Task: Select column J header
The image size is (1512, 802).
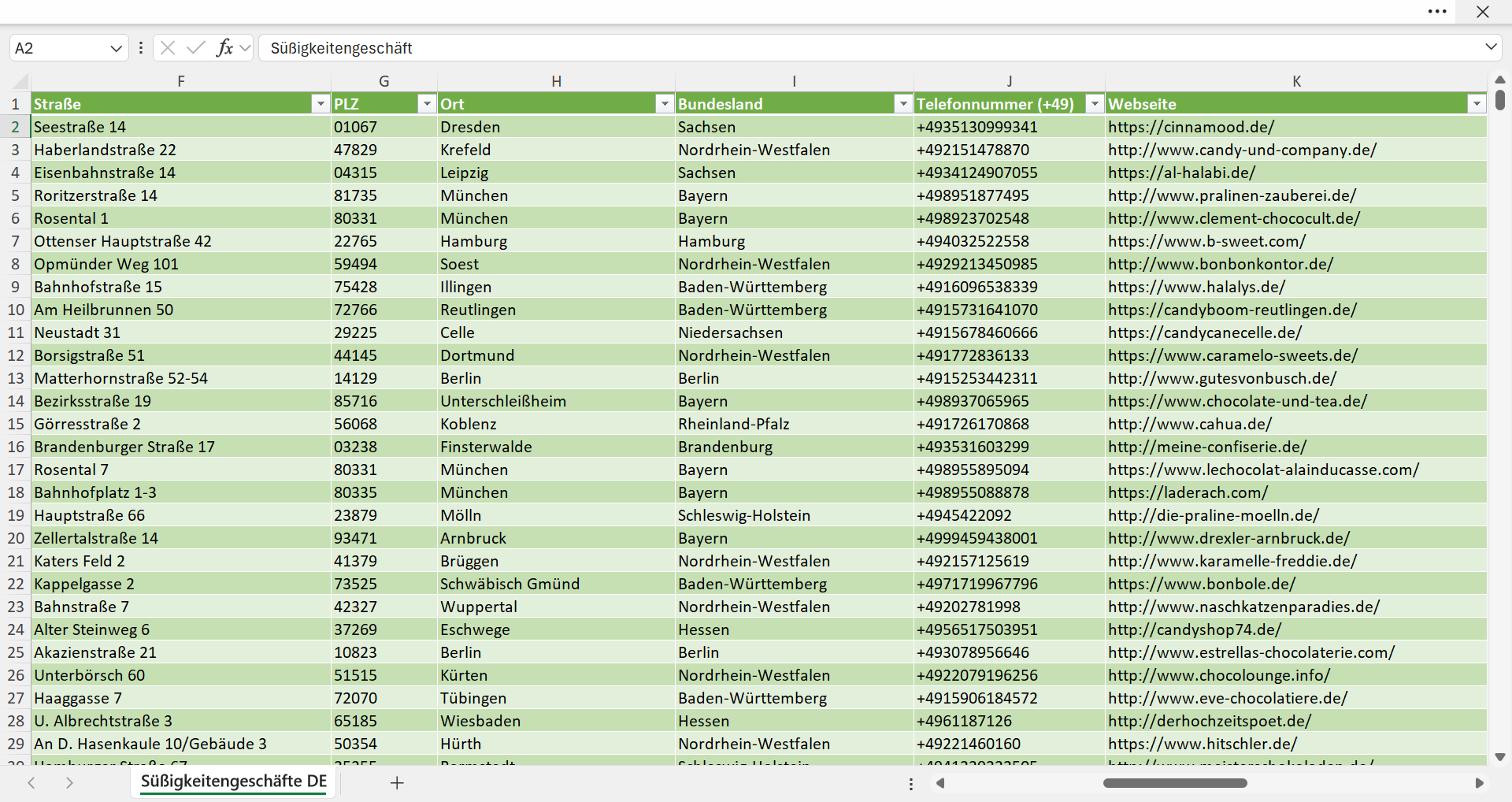Action: pyautogui.click(x=1010, y=81)
